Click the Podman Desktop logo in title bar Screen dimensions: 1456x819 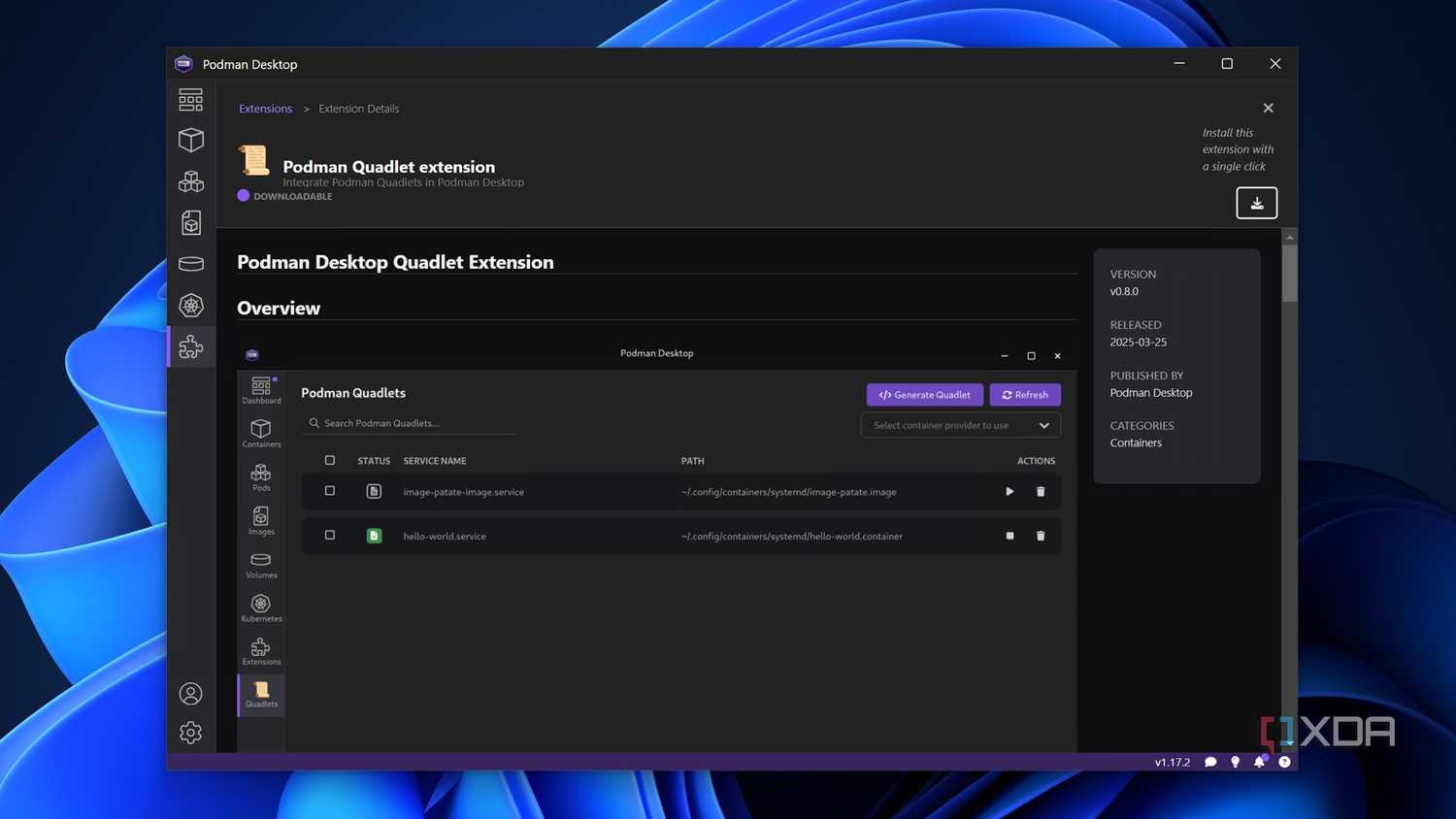point(183,64)
